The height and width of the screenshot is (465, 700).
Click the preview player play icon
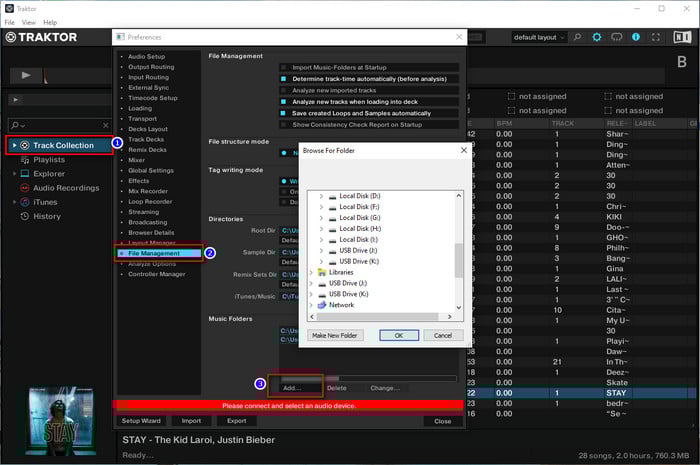[x=16, y=100]
